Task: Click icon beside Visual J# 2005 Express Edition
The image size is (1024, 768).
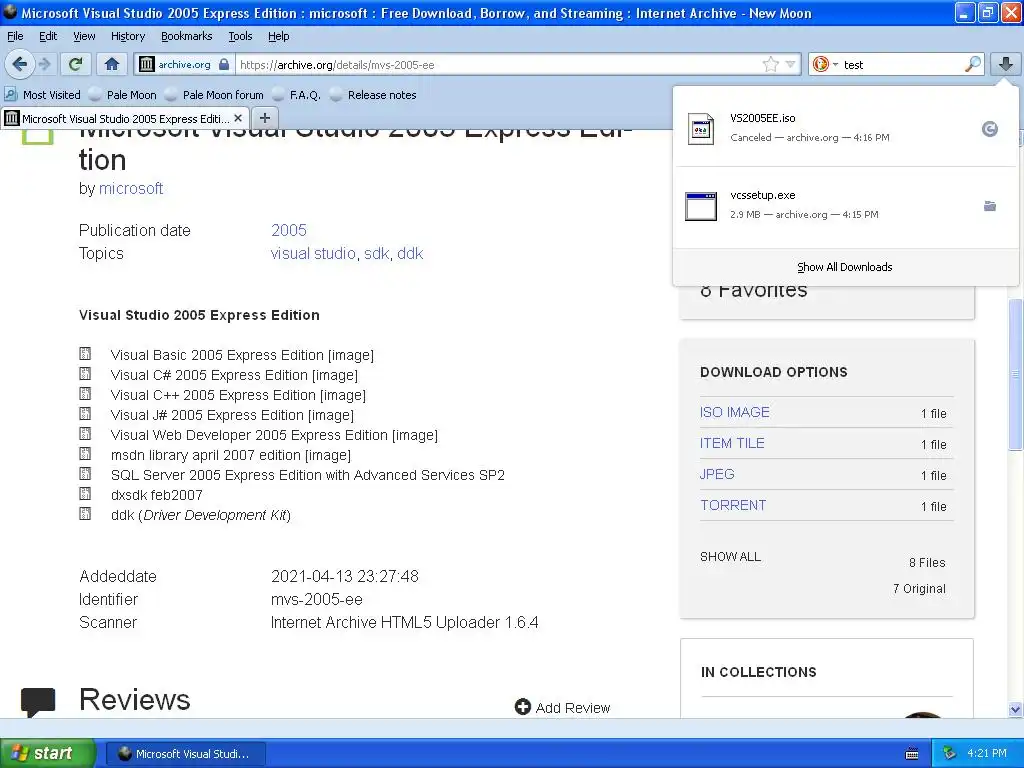Action: pos(85,413)
